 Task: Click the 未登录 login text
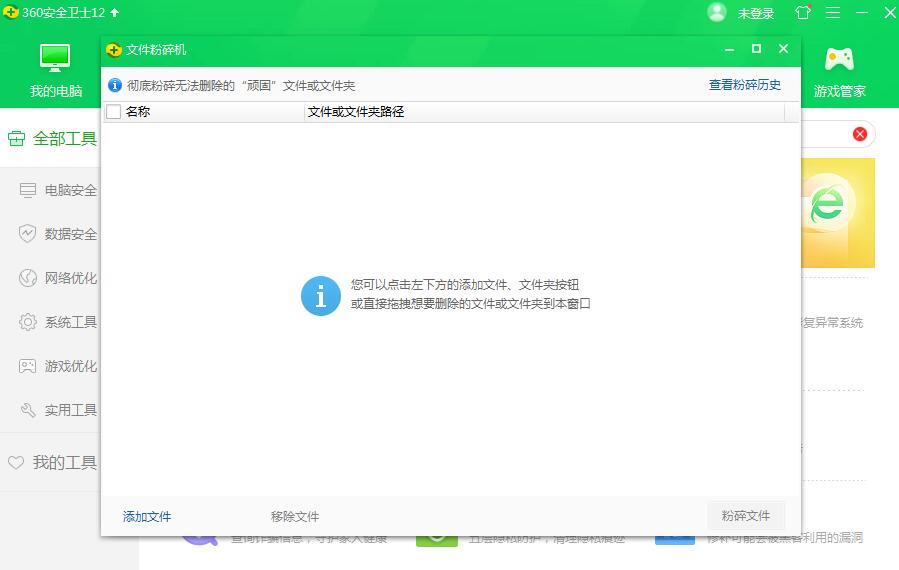pos(756,14)
